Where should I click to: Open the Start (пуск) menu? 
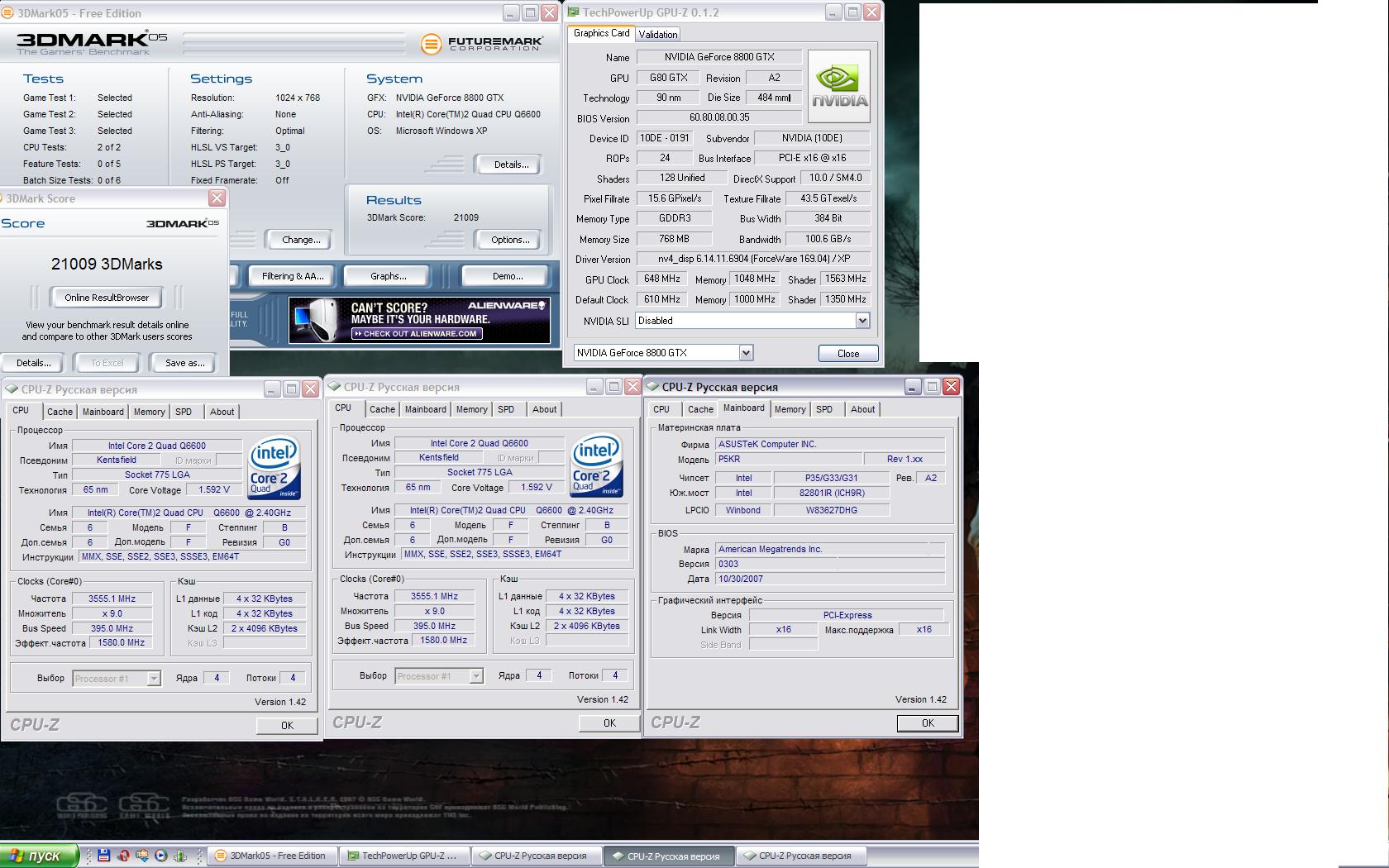(39, 856)
